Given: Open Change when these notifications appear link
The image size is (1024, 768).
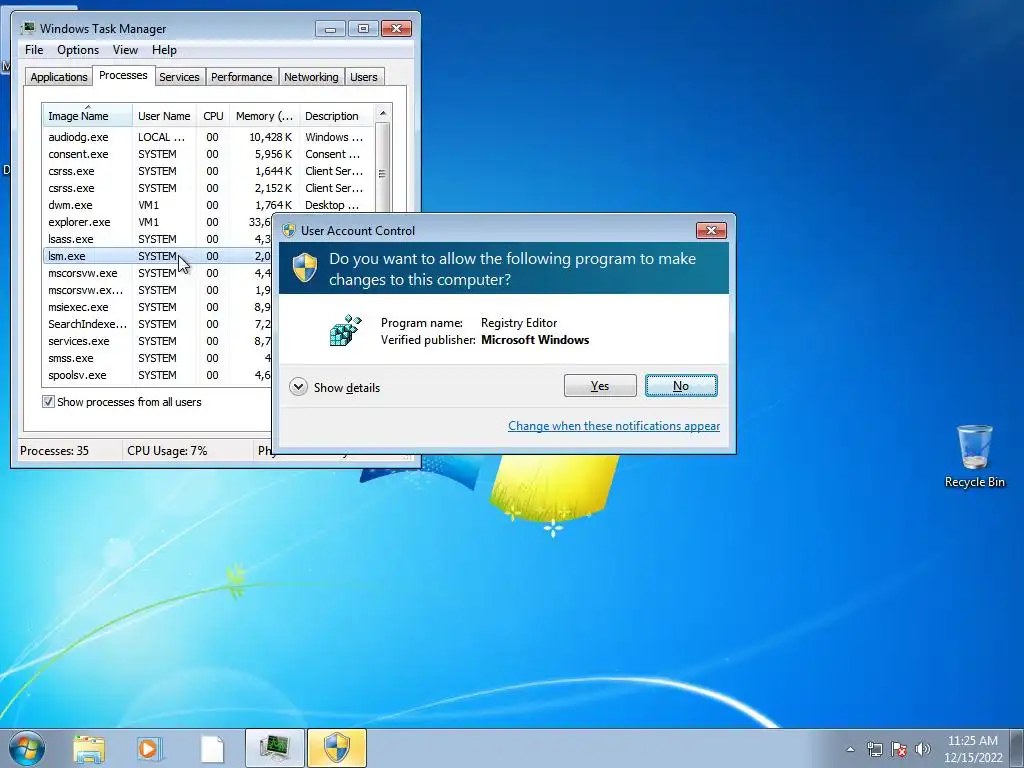Looking at the screenshot, I should 614,426.
